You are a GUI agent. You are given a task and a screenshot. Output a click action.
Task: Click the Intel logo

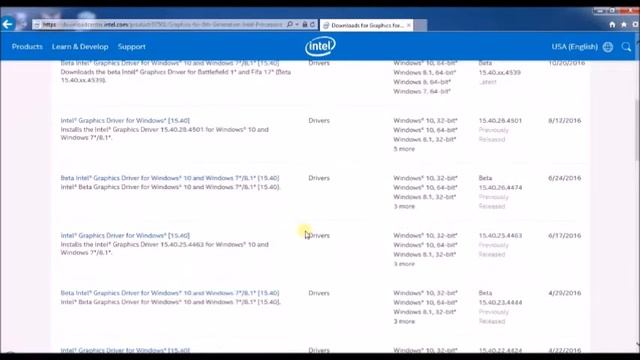pyautogui.click(x=320, y=46)
